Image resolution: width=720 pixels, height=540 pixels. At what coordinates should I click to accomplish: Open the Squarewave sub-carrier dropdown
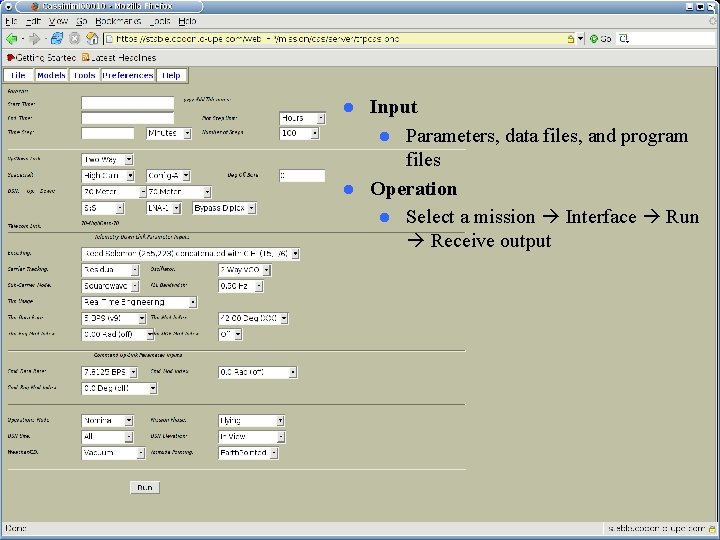(110, 286)
